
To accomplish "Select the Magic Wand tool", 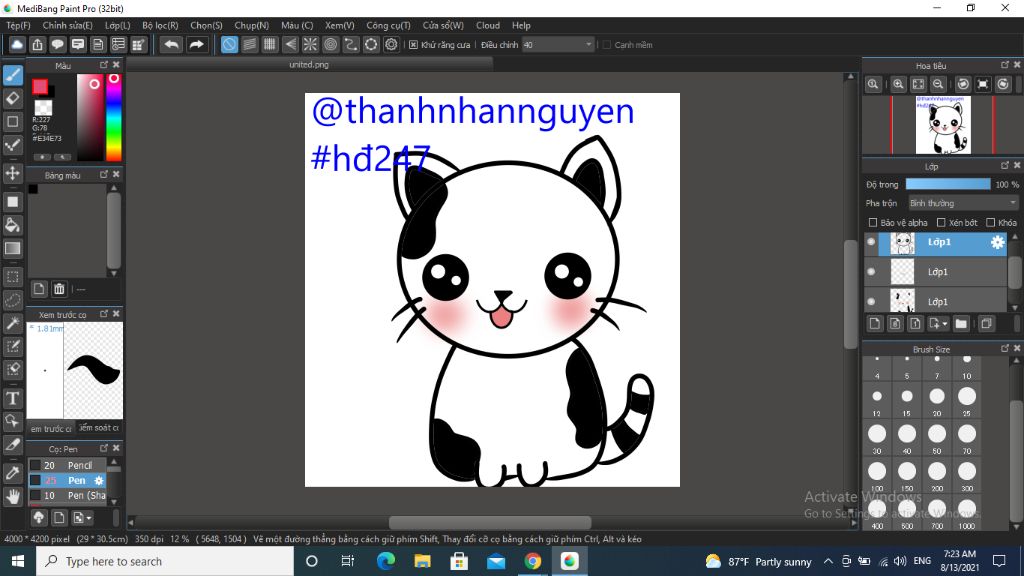I will coord(12,323).
